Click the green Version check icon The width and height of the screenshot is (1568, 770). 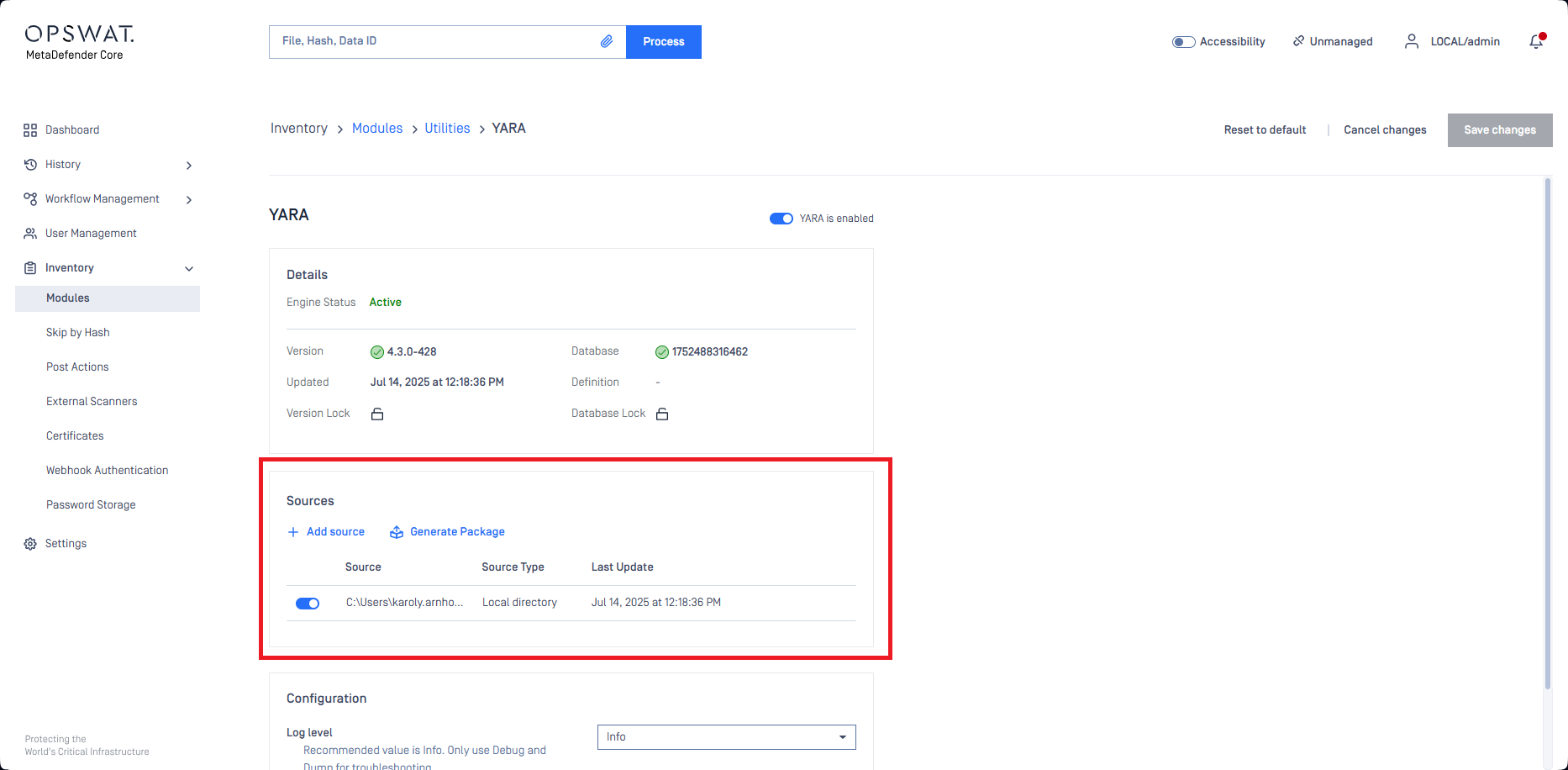(x=377, y=352)
